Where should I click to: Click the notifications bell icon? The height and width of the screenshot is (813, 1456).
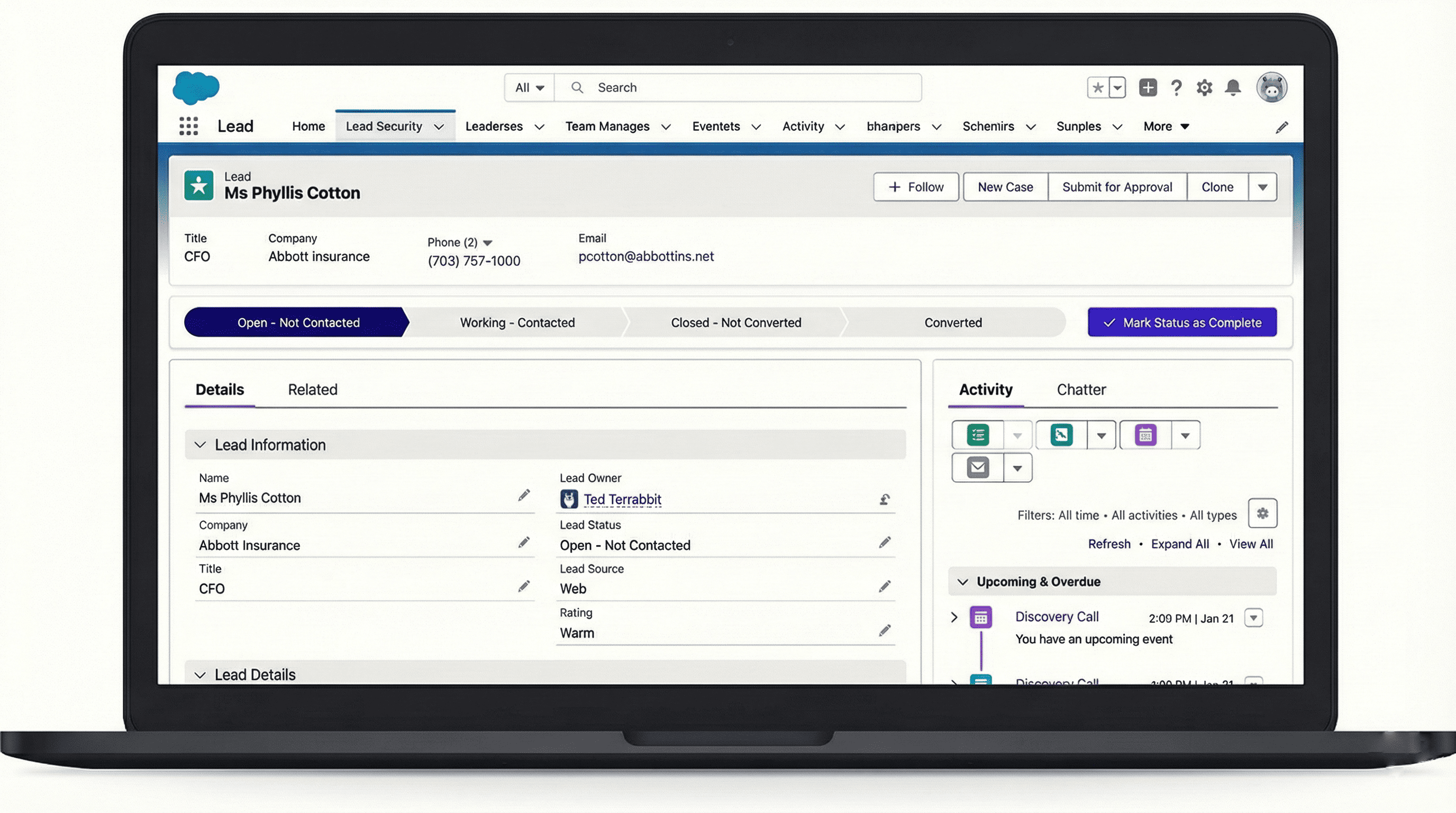coord(1233,88)
